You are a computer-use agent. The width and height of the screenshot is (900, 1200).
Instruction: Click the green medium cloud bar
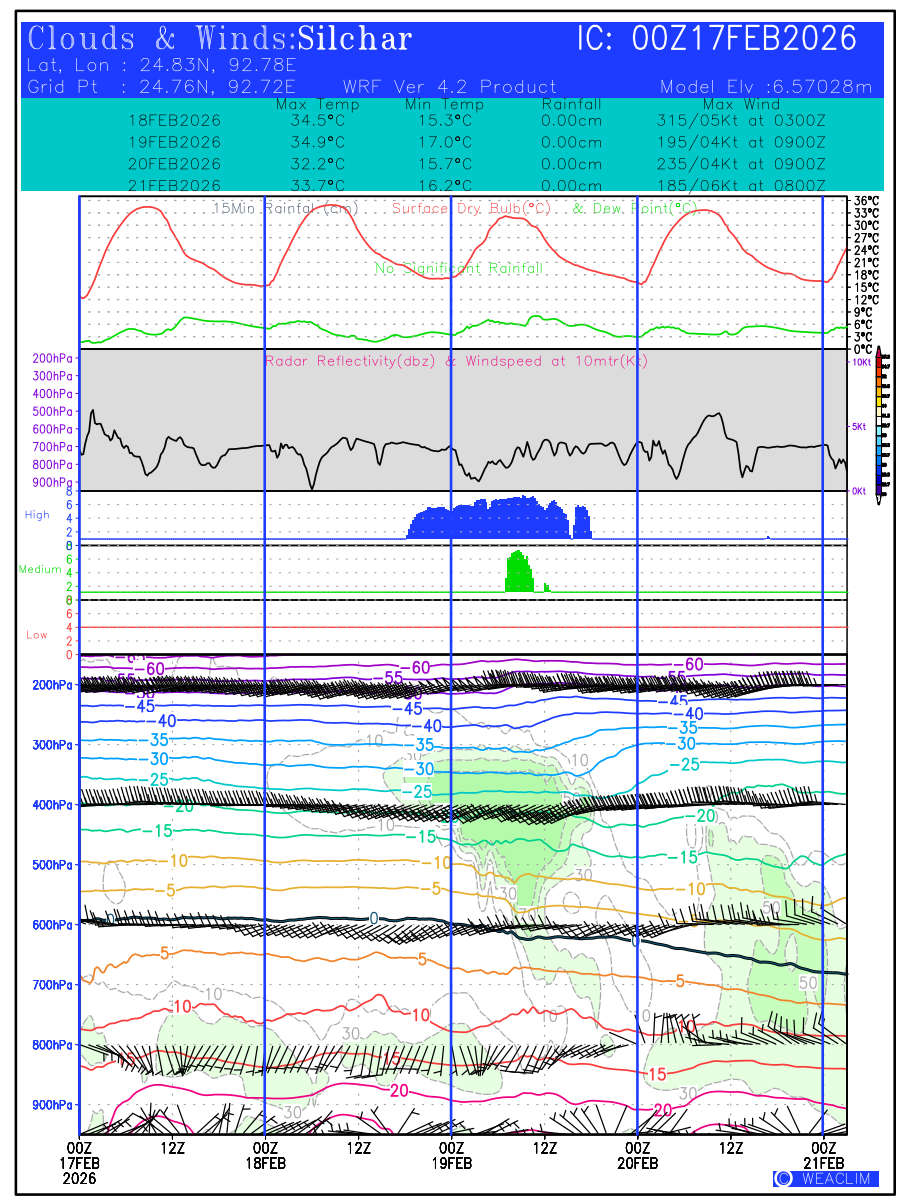pyautogui.click(x=520, y=572)
